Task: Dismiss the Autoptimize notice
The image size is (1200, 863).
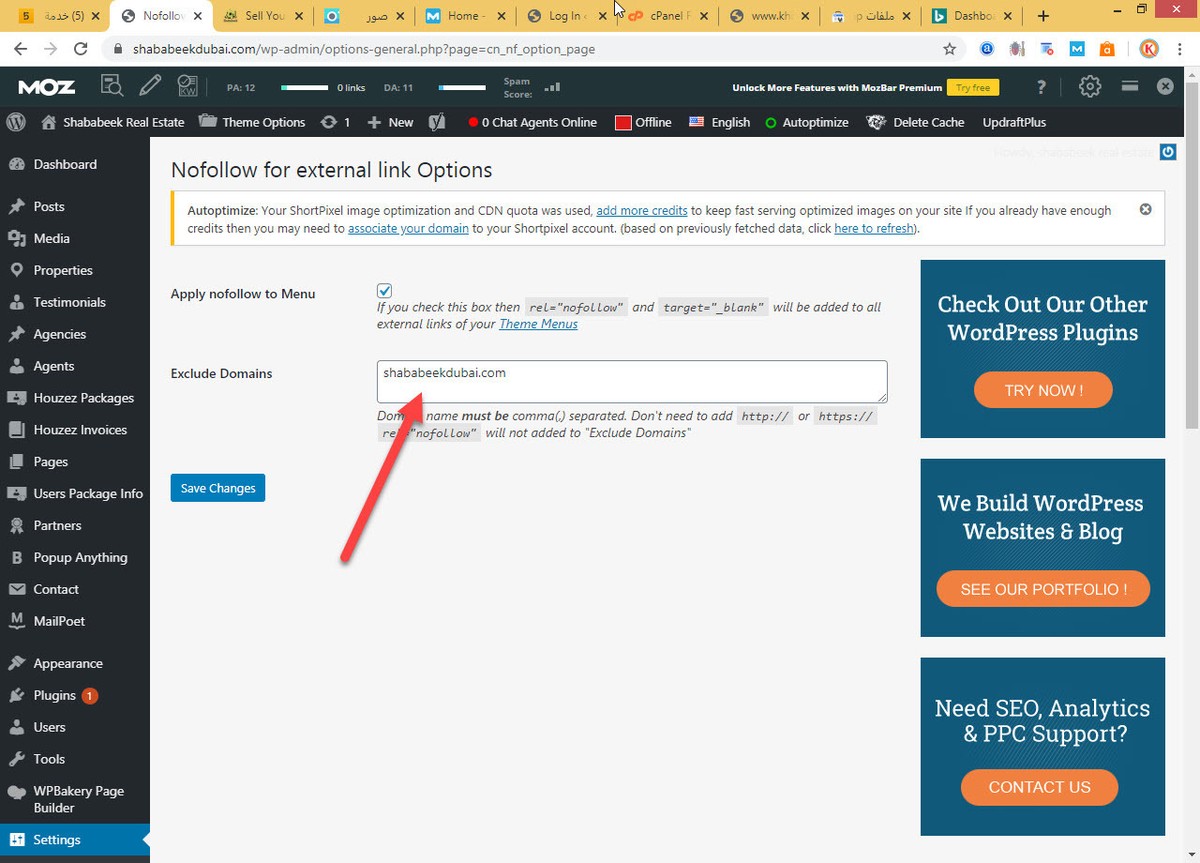Action: (1146, 210)
